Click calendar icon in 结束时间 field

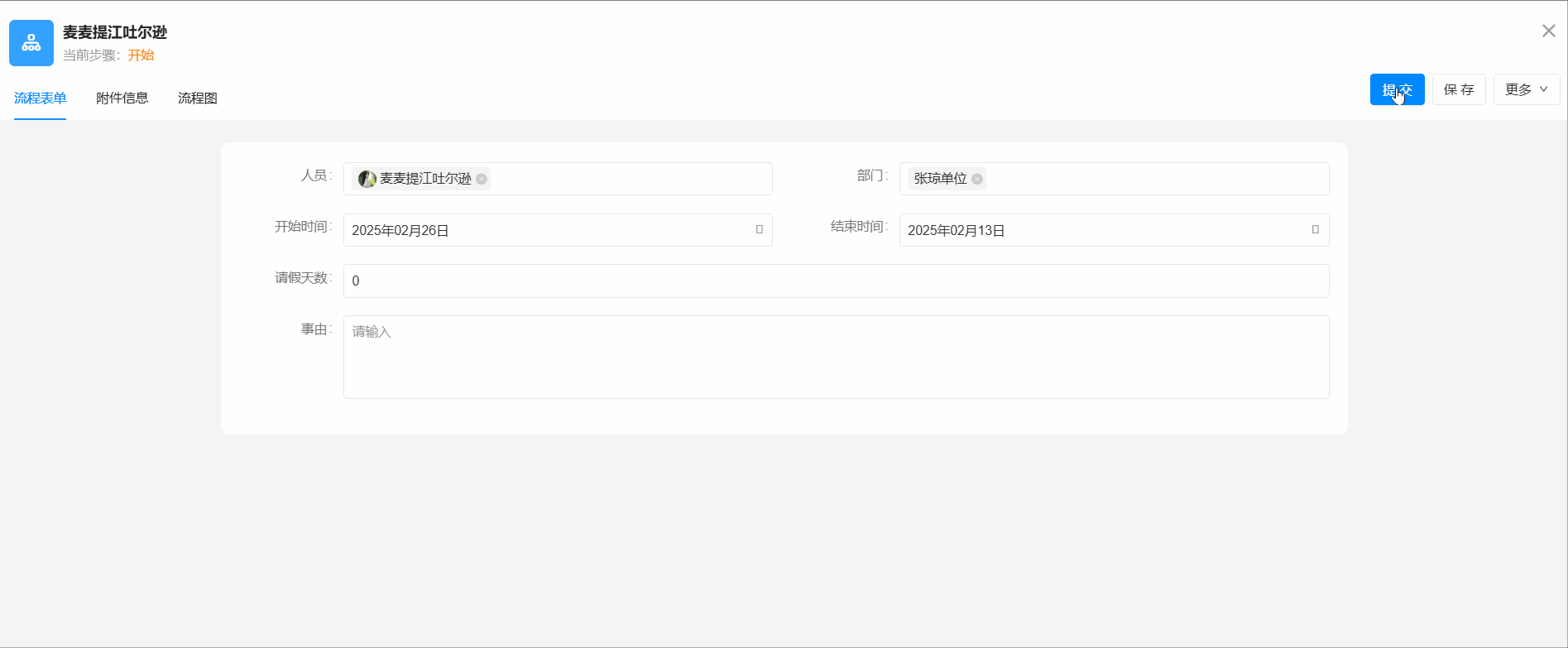click(1315, 230)
